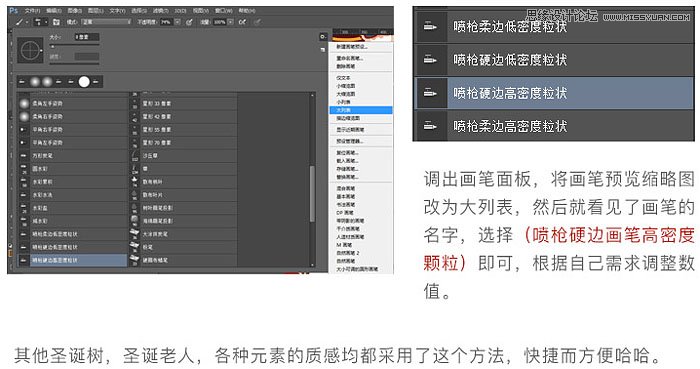Select 星形 70 像素 brush
700x369 pixels.
[x=183, y=143]
